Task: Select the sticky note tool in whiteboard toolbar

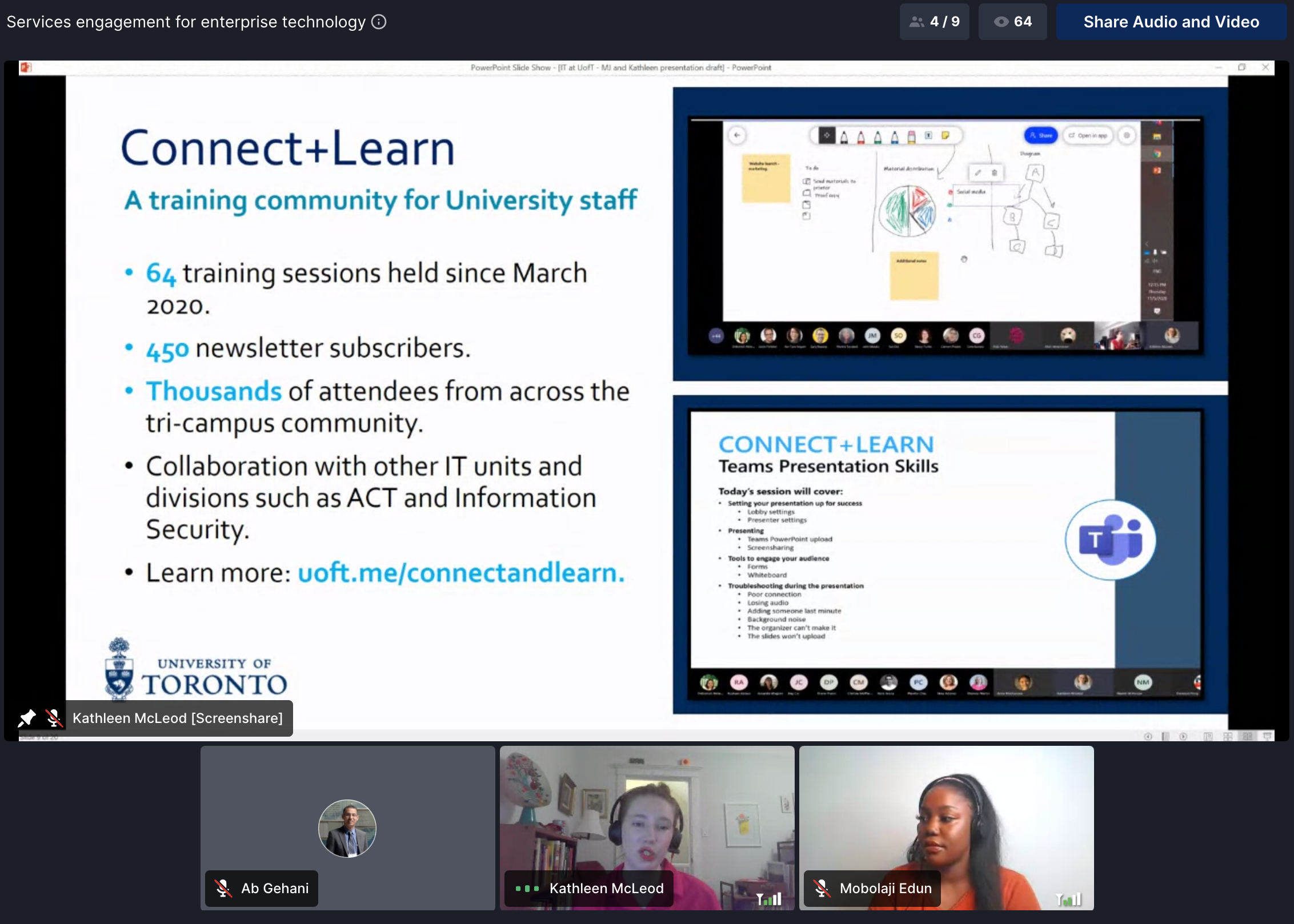Action: [946, 135]
